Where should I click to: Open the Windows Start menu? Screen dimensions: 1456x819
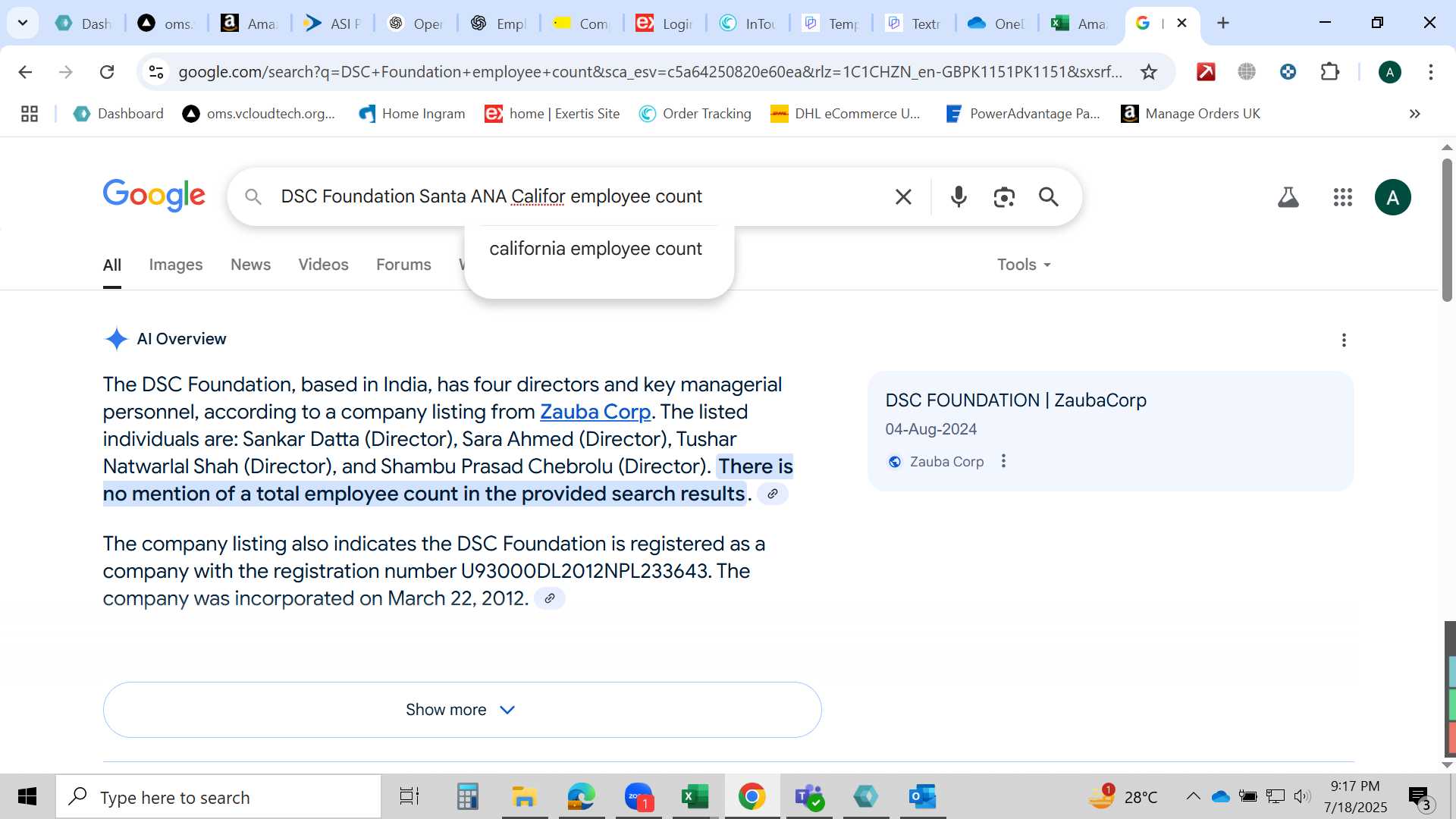[27, 797]
